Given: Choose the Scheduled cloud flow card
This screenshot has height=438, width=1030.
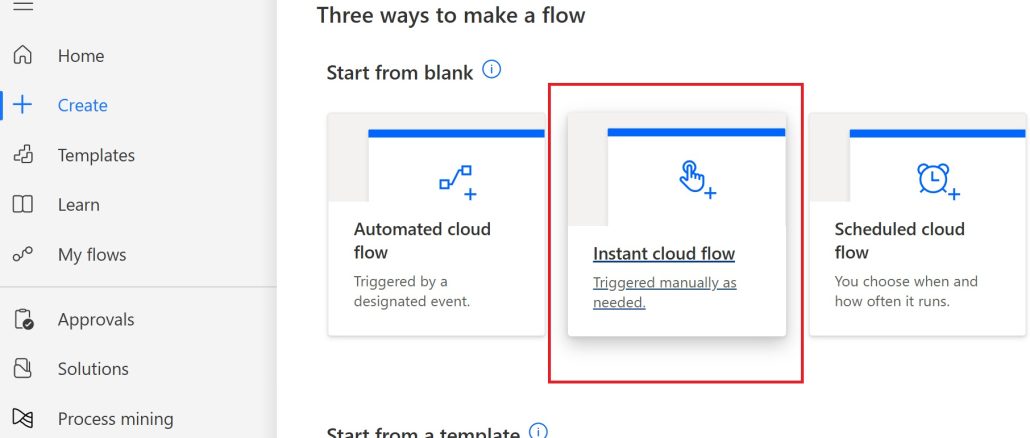Looking at the screenshot, I should 919,225.
